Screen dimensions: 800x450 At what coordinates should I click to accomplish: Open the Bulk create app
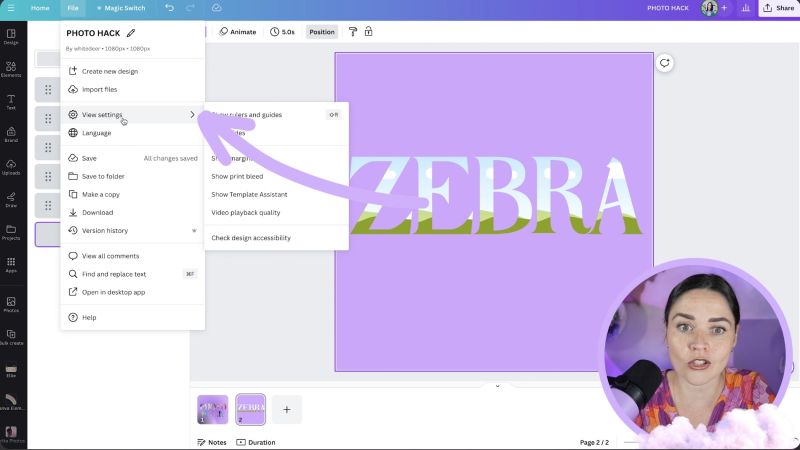click(11, 337)
